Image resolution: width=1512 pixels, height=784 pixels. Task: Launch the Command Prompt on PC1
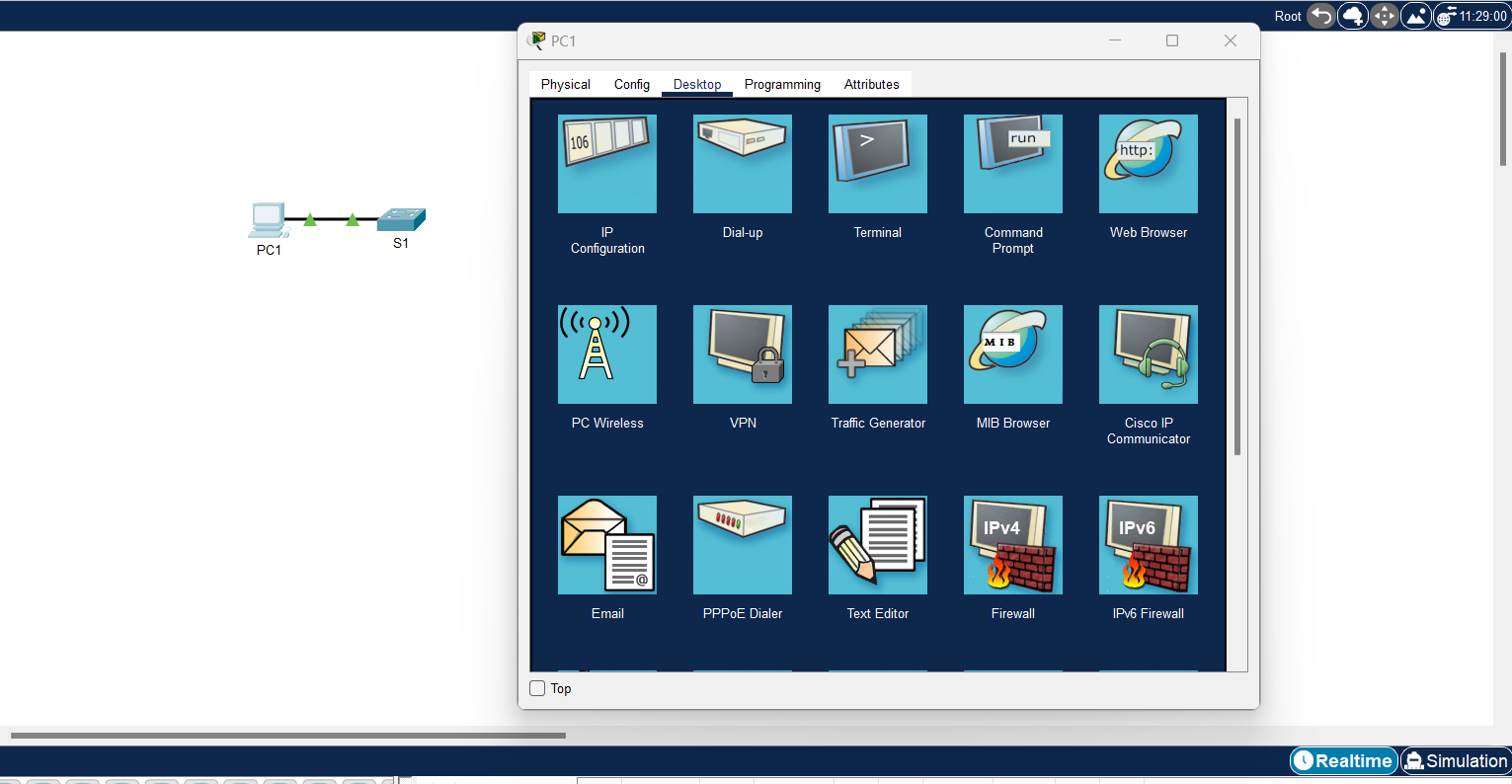click(x=1012, y=164)
